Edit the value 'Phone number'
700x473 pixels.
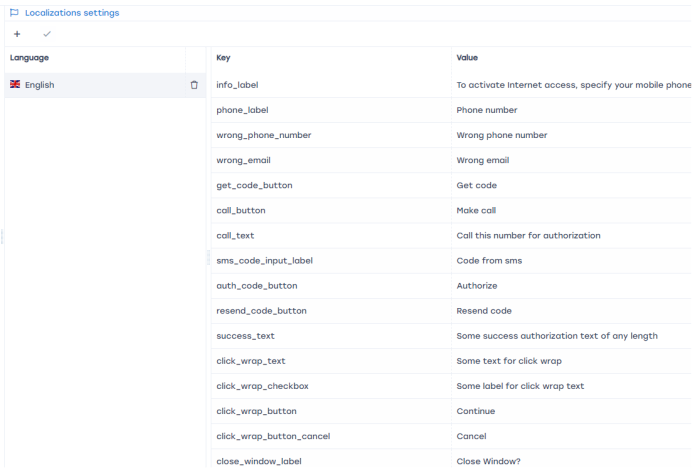point(487,110)
